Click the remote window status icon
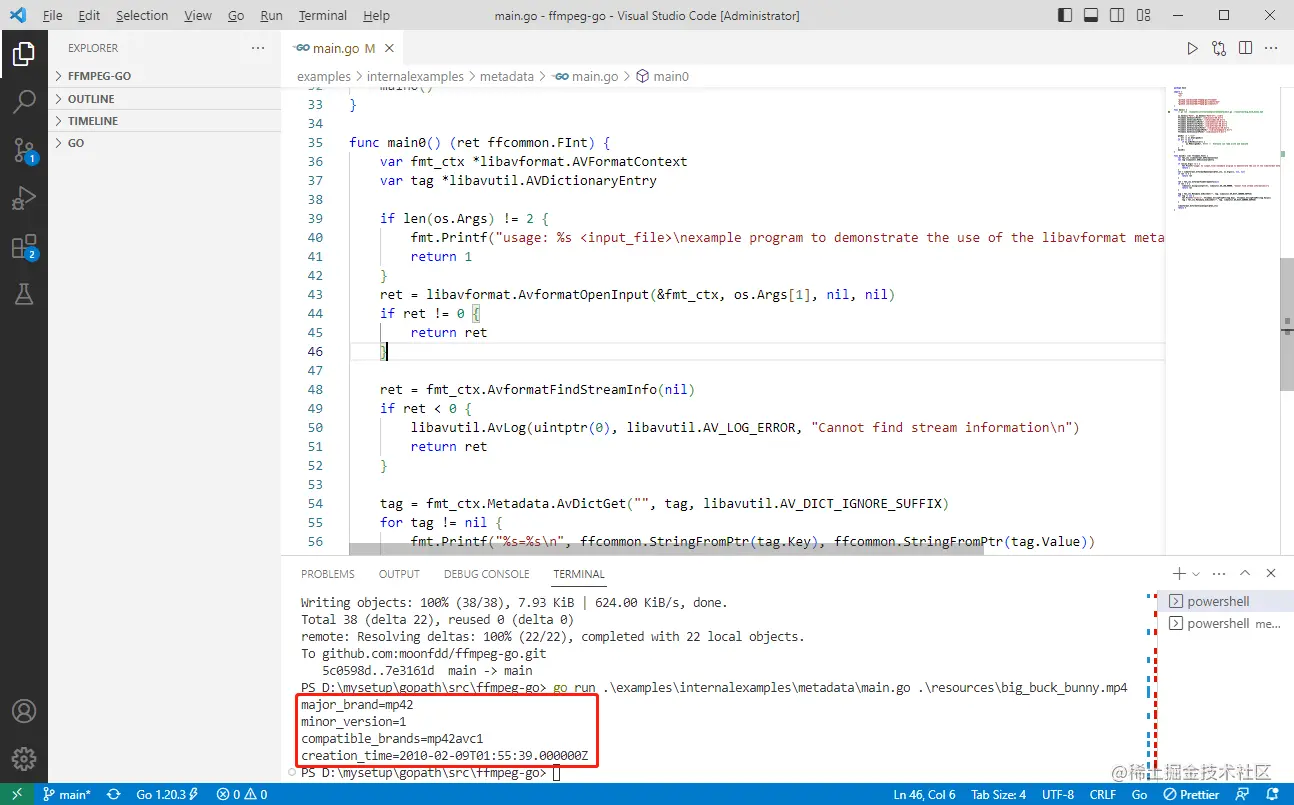Screen dimensions: 1294x805 16,794
